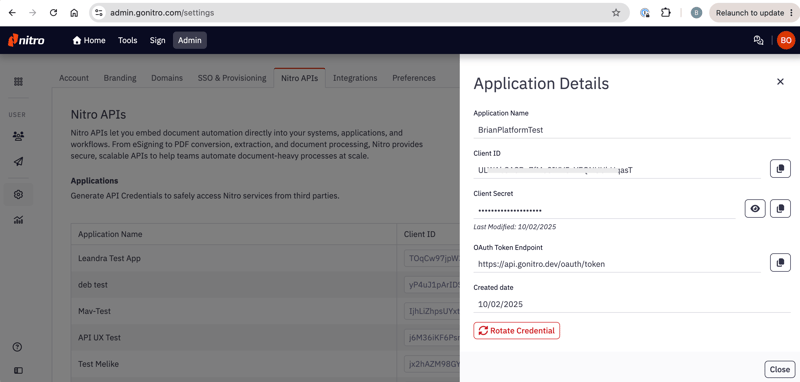Go back with the browser back arrow
The height and width of the screenshot is (382, 800).
[x=12, y=13]
